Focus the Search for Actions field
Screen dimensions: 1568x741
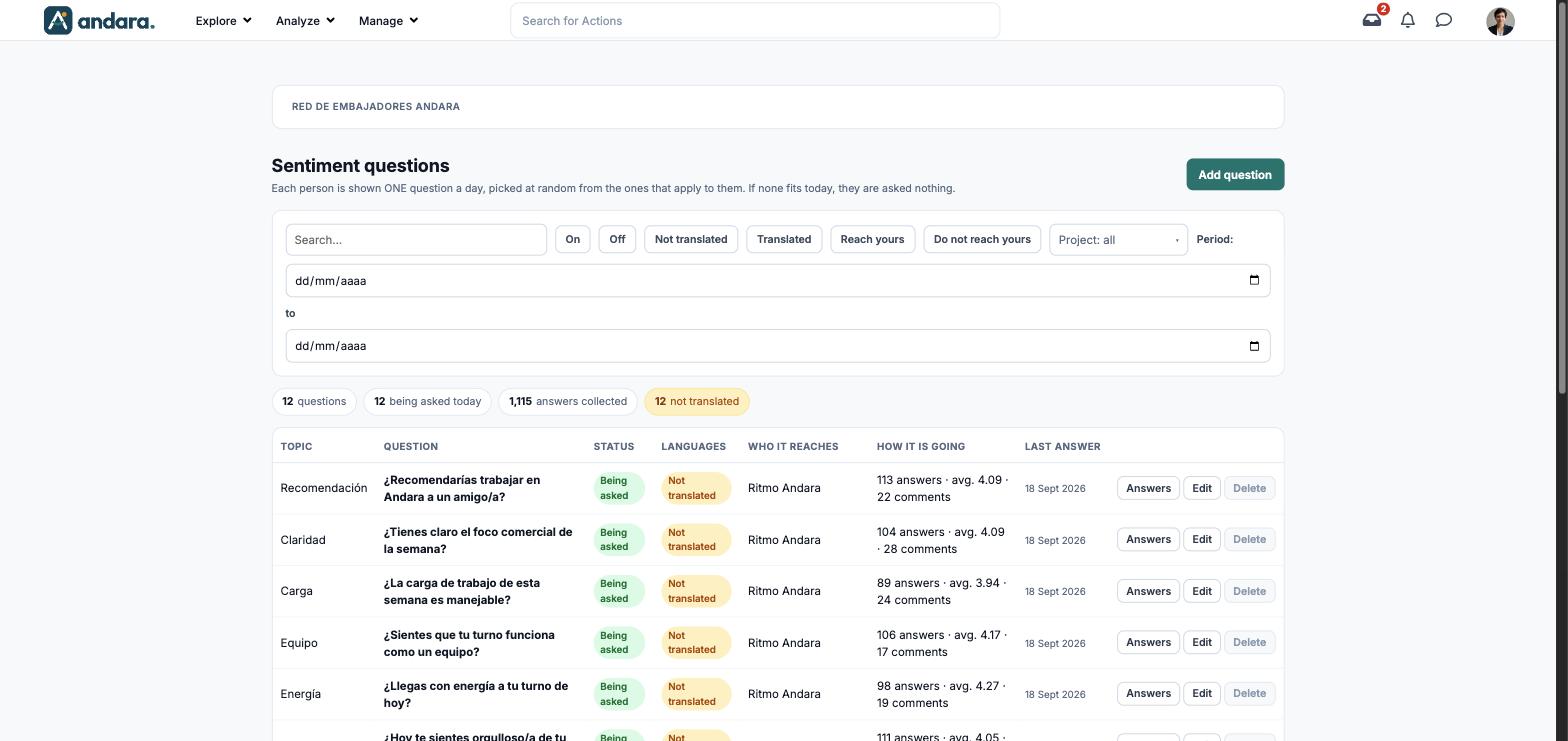point(755,20)
